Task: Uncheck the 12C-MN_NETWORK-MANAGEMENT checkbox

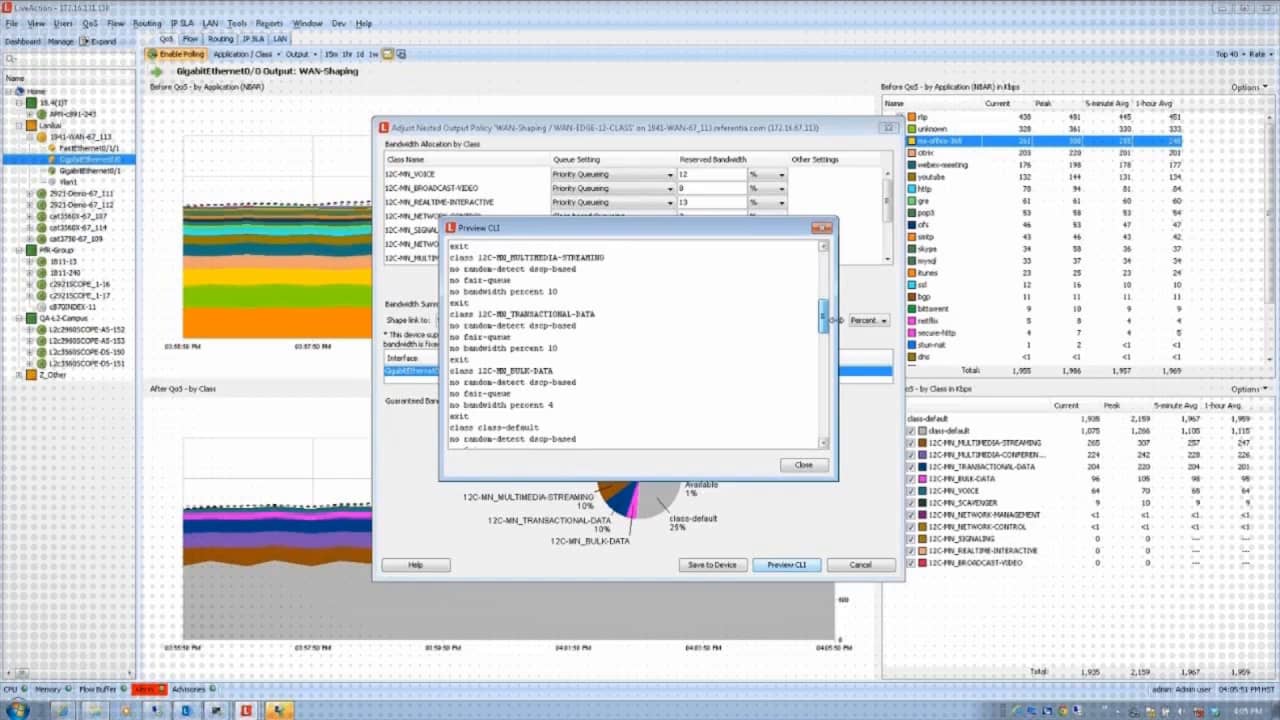Action: pyautogui.click(x=910, y=515)
